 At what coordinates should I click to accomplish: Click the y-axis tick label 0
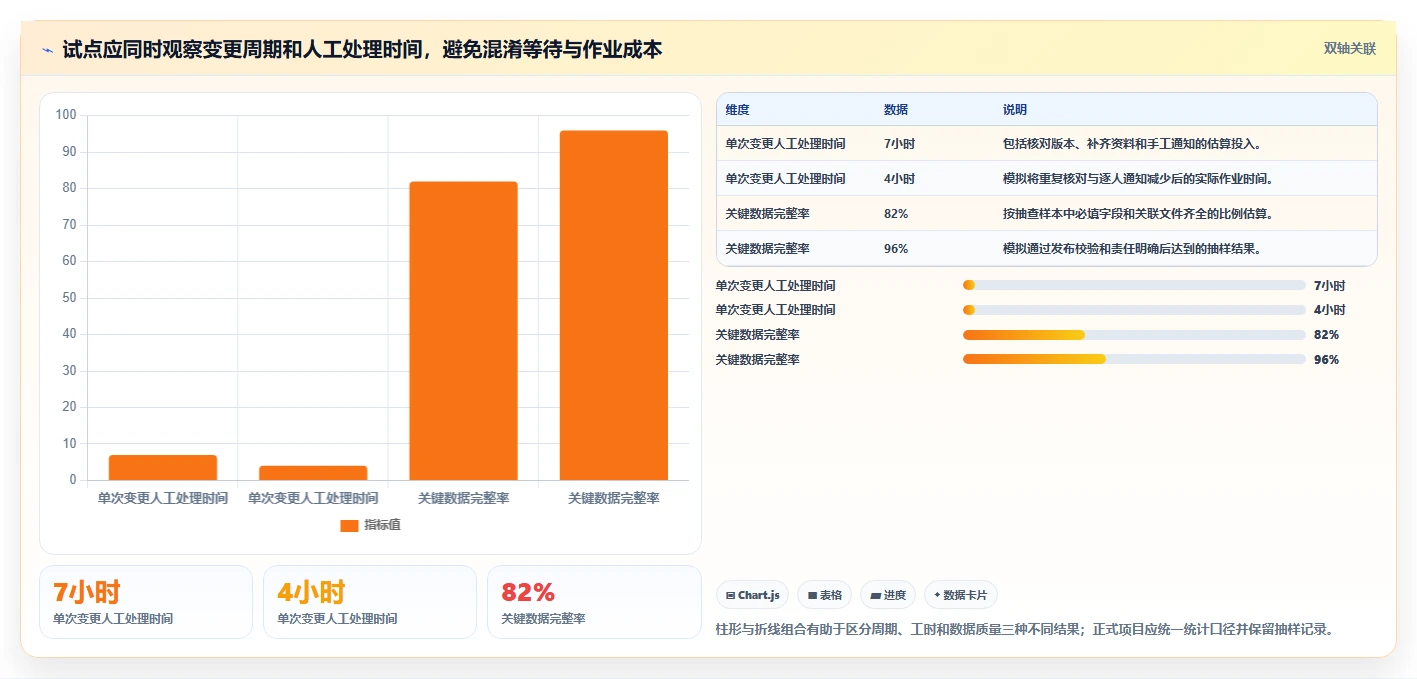click(73, 480)
